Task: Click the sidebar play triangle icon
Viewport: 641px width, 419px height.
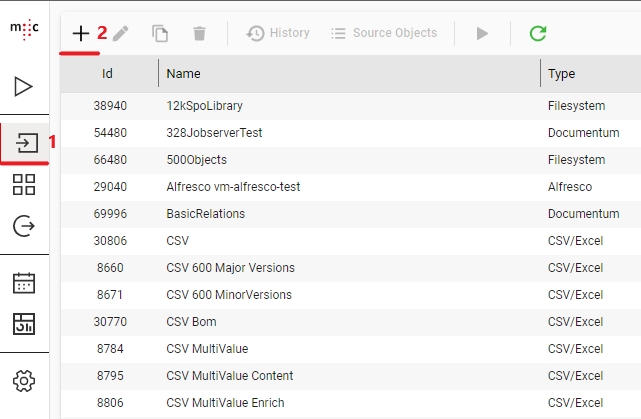Action: click(24, 87)
